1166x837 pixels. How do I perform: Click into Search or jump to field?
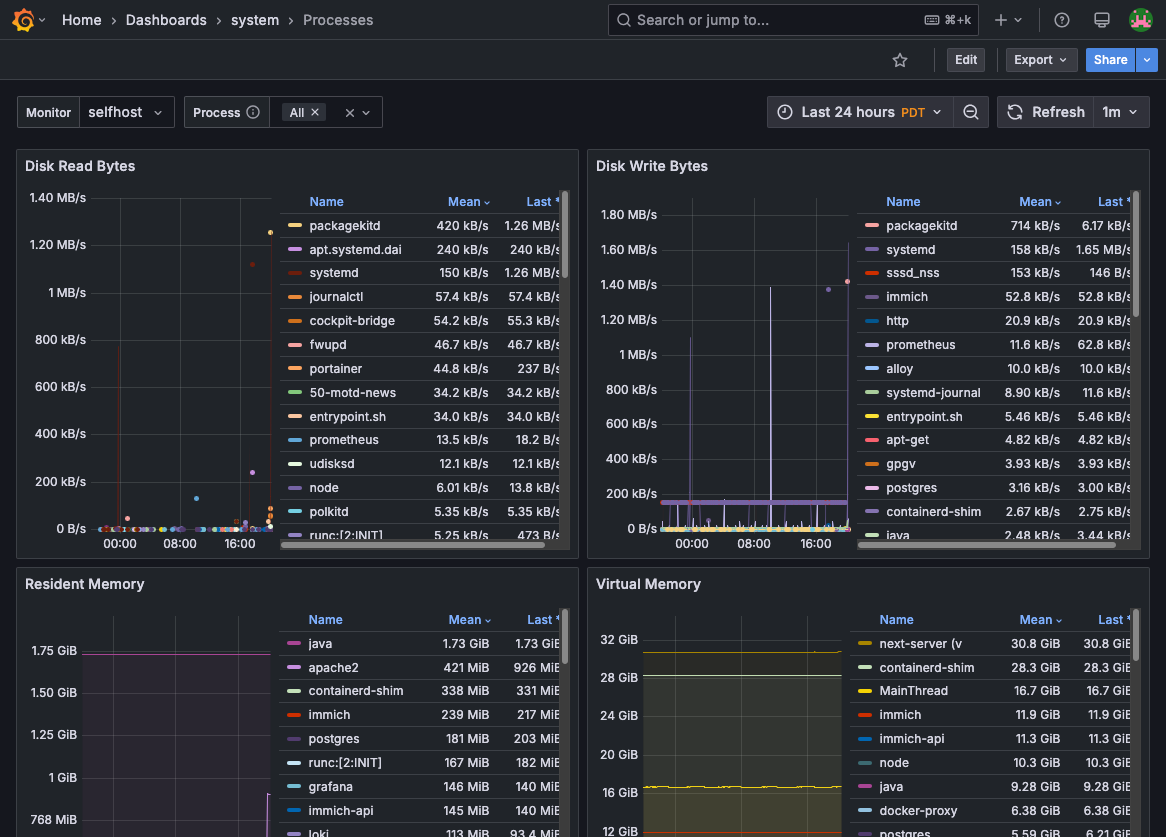[793, 20]
